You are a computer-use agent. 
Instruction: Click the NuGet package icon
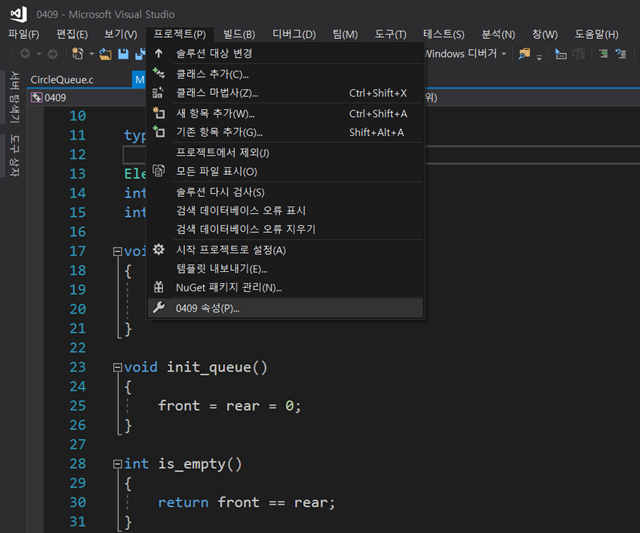pos(159,287)
